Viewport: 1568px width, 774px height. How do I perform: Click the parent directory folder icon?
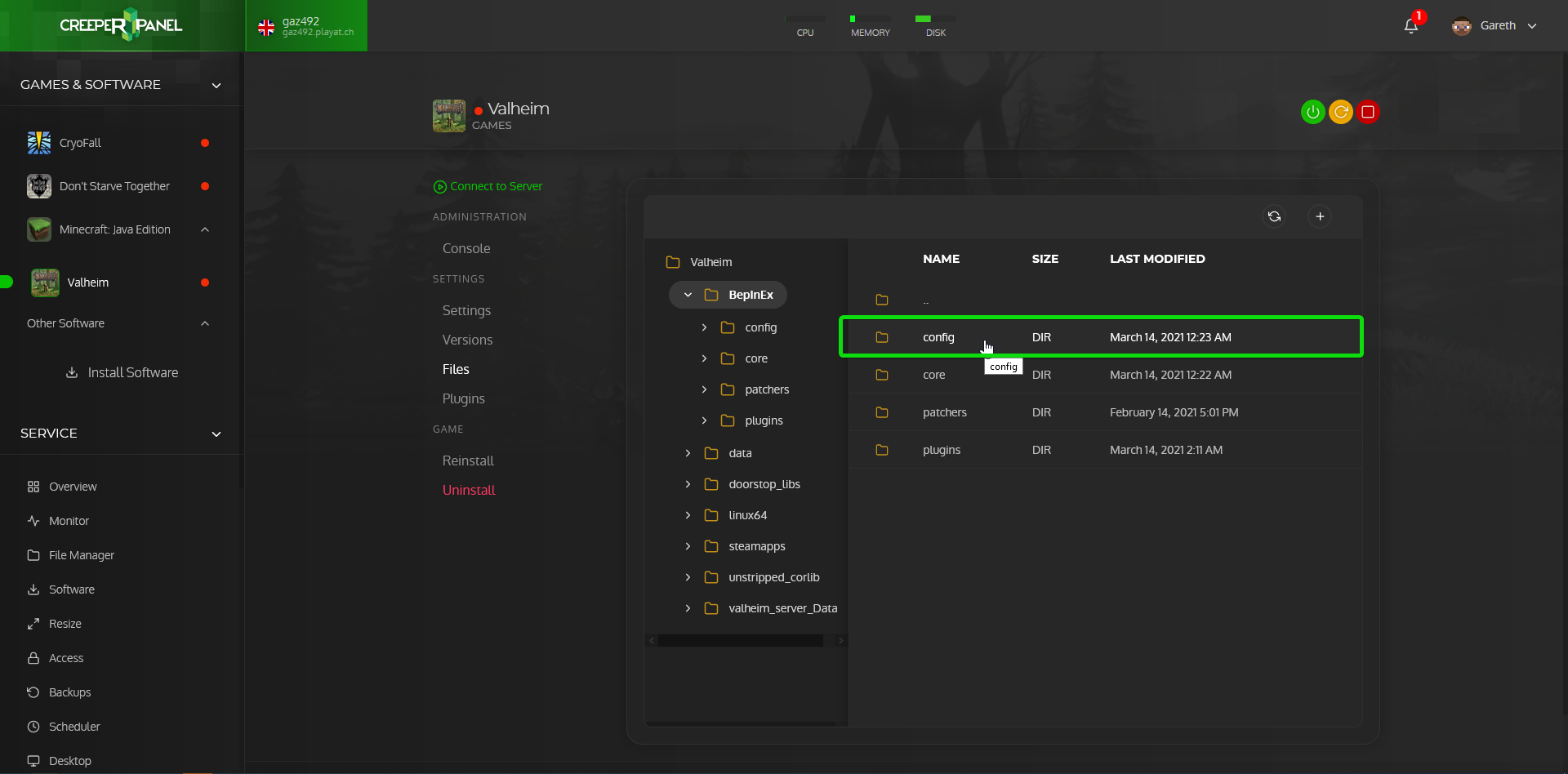pyautogui.click(x=882, y=300)
